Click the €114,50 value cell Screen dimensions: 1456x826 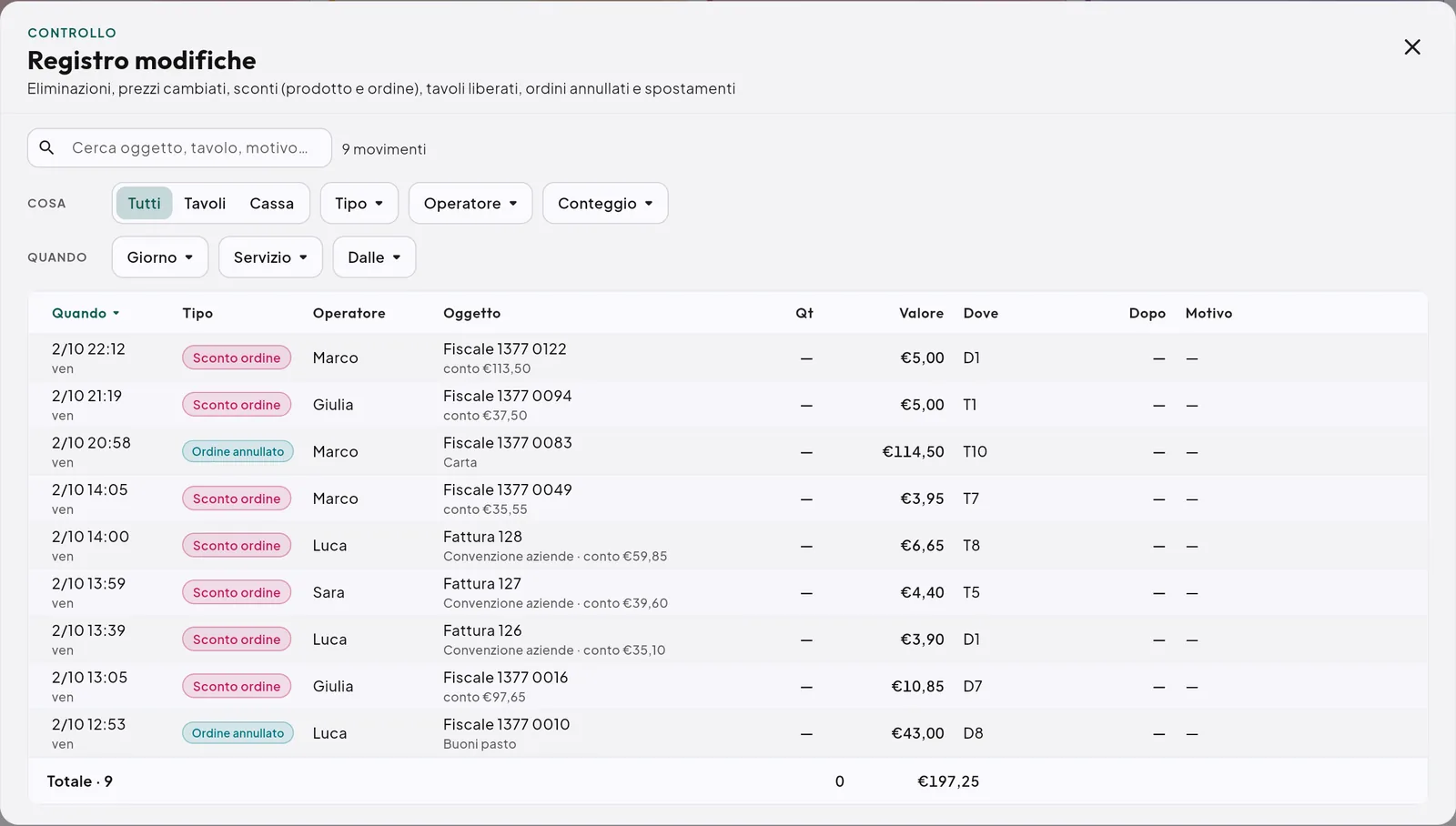click(913, 451)
